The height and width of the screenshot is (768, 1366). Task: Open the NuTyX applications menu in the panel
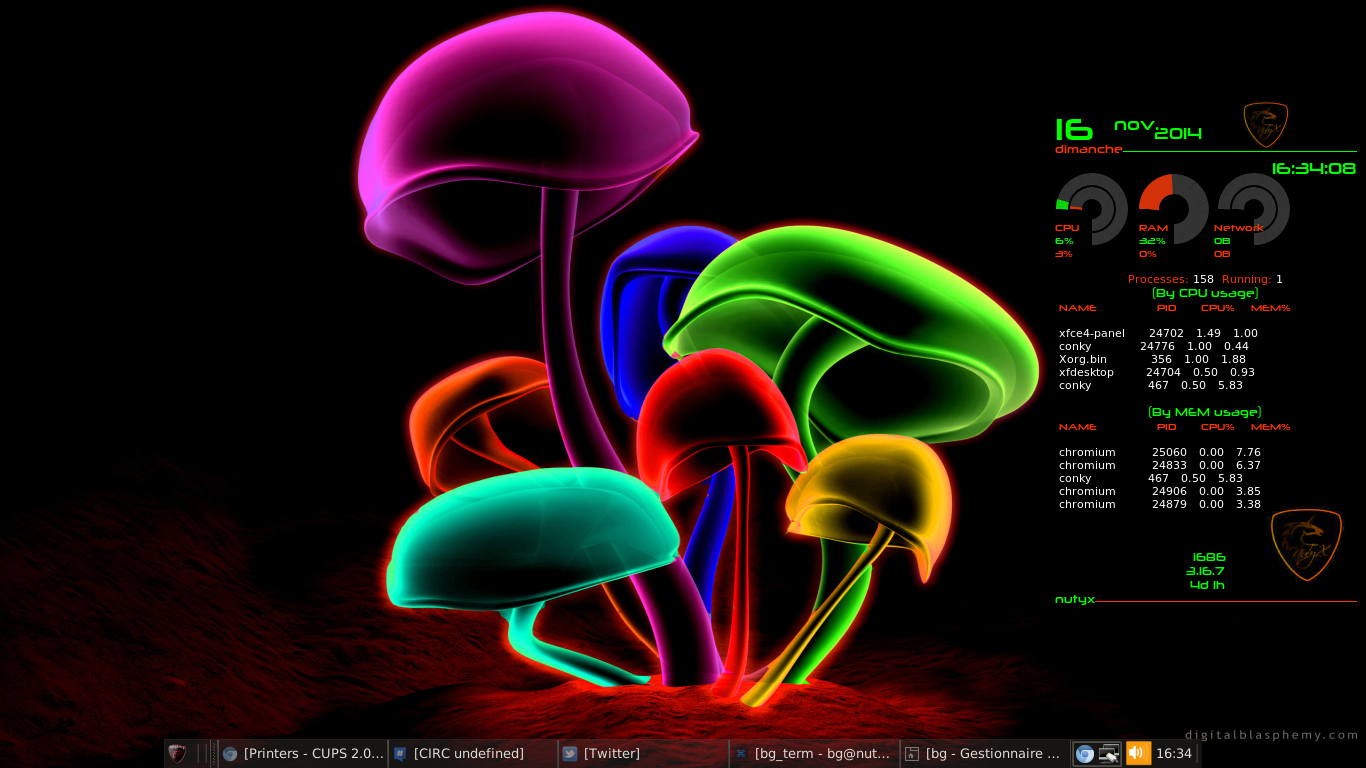tap(177, 753)
